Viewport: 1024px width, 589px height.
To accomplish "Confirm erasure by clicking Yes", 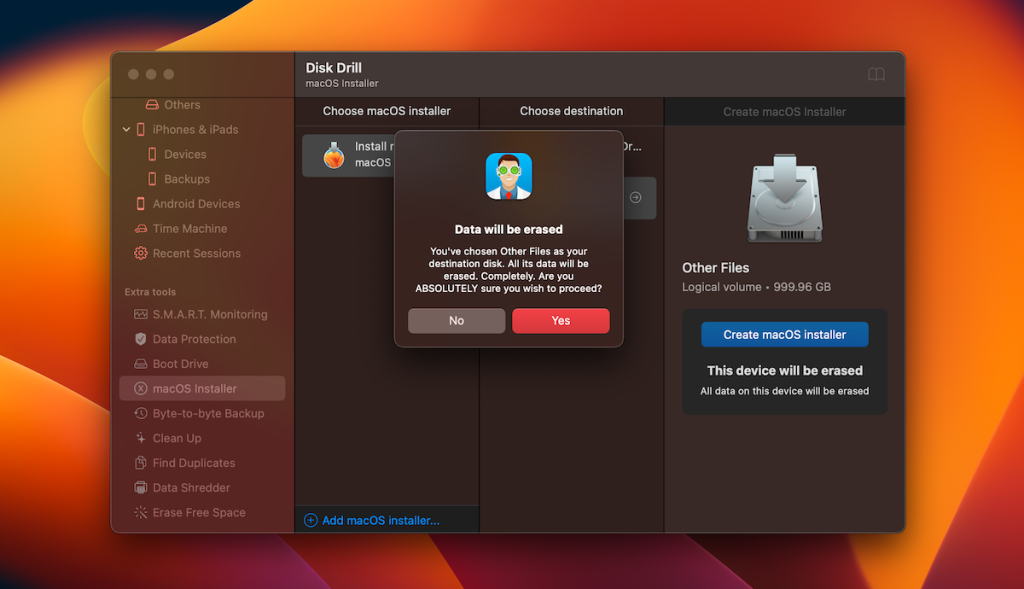I will [x=560, y=320].
